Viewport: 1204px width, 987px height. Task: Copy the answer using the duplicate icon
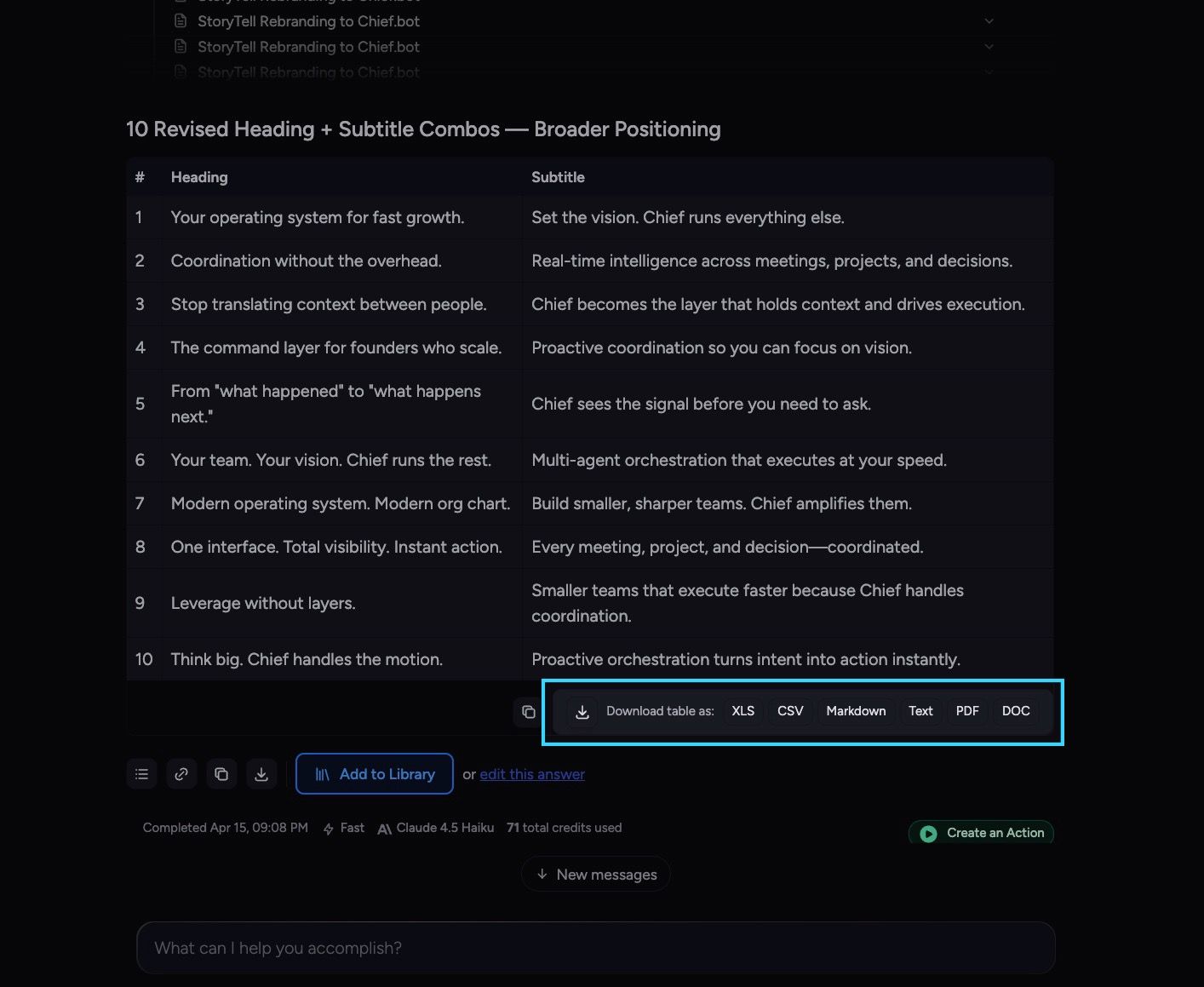221,774
